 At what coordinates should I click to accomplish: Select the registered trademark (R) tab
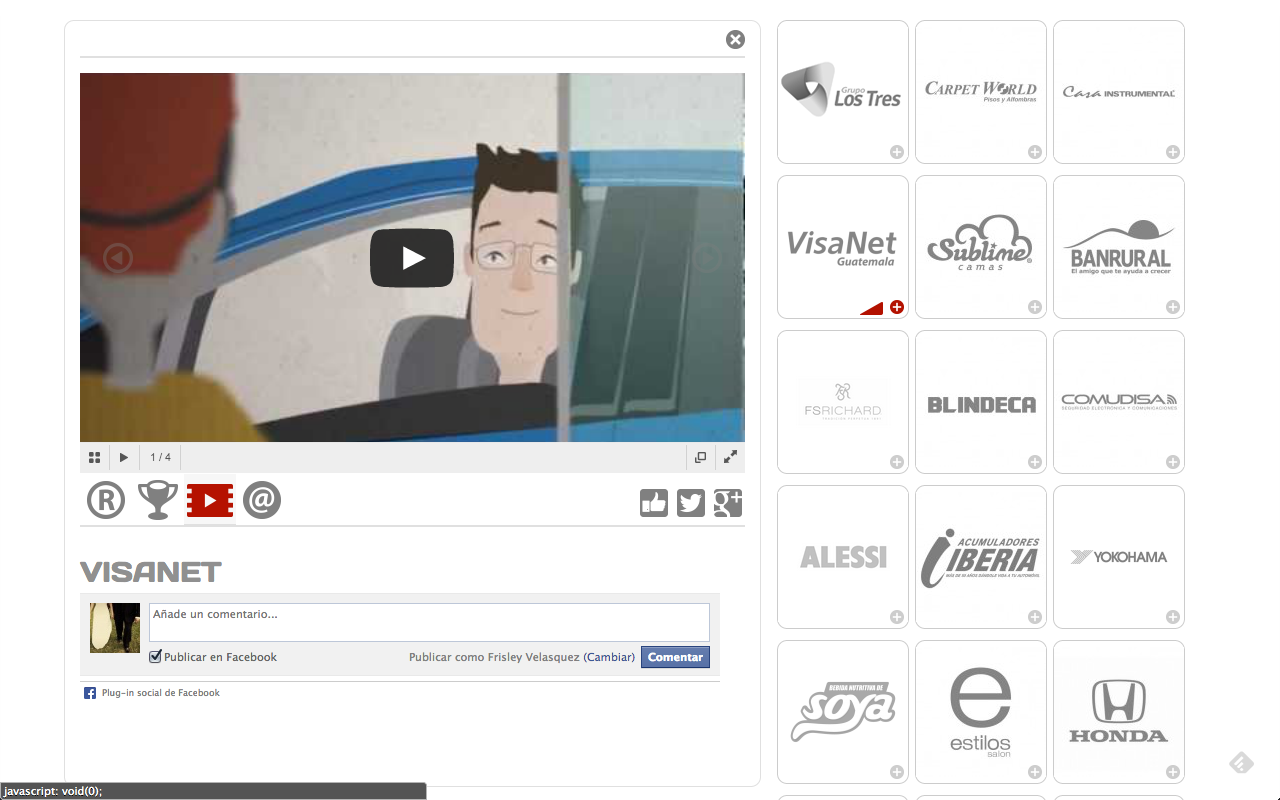click(x=106, y=500)
